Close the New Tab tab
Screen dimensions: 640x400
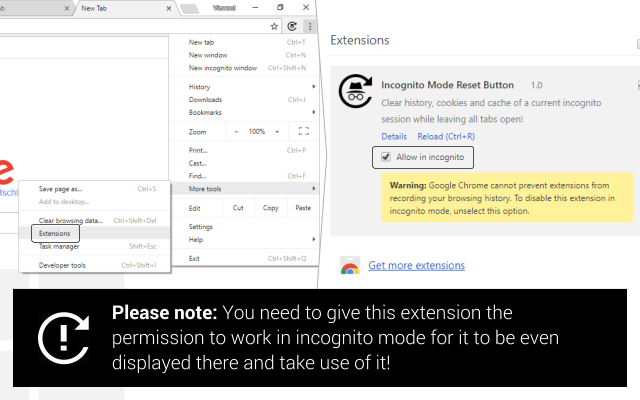[x=169, y=8]
